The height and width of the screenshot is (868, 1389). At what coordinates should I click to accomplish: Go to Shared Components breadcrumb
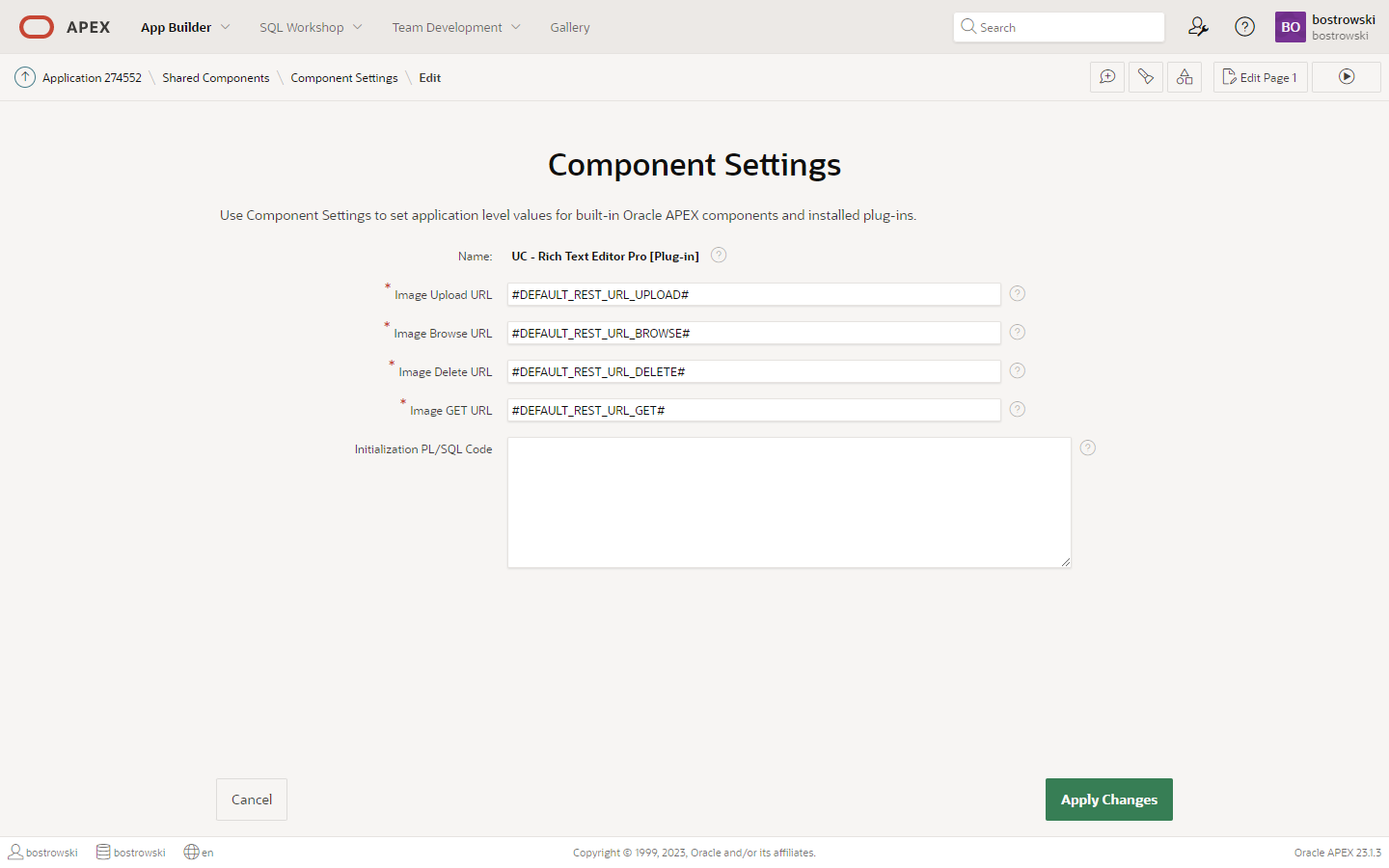point(216,78)
